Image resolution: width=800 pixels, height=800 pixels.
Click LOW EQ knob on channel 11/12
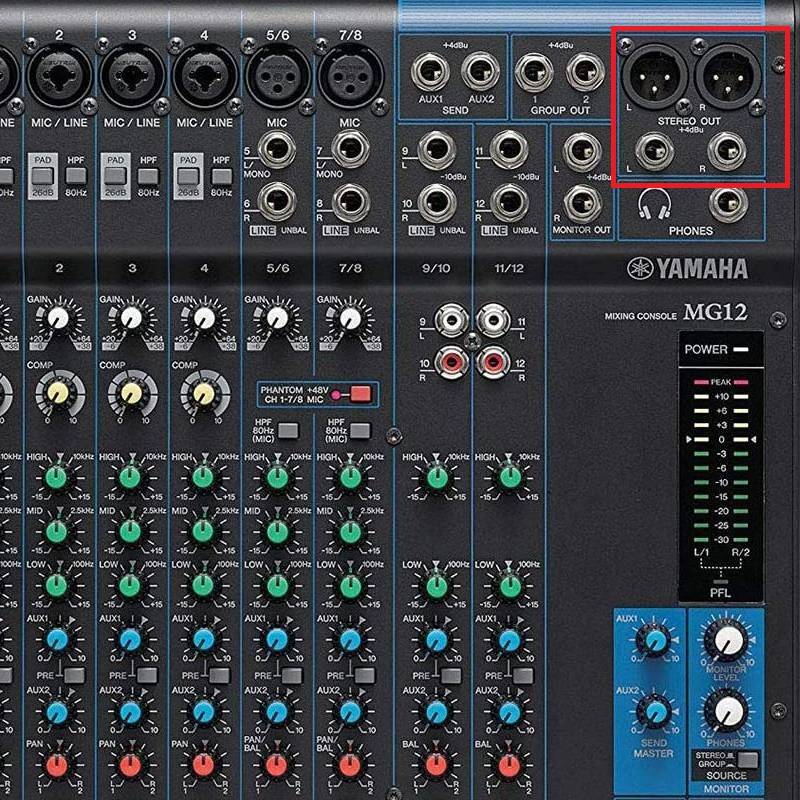(510, 586)
